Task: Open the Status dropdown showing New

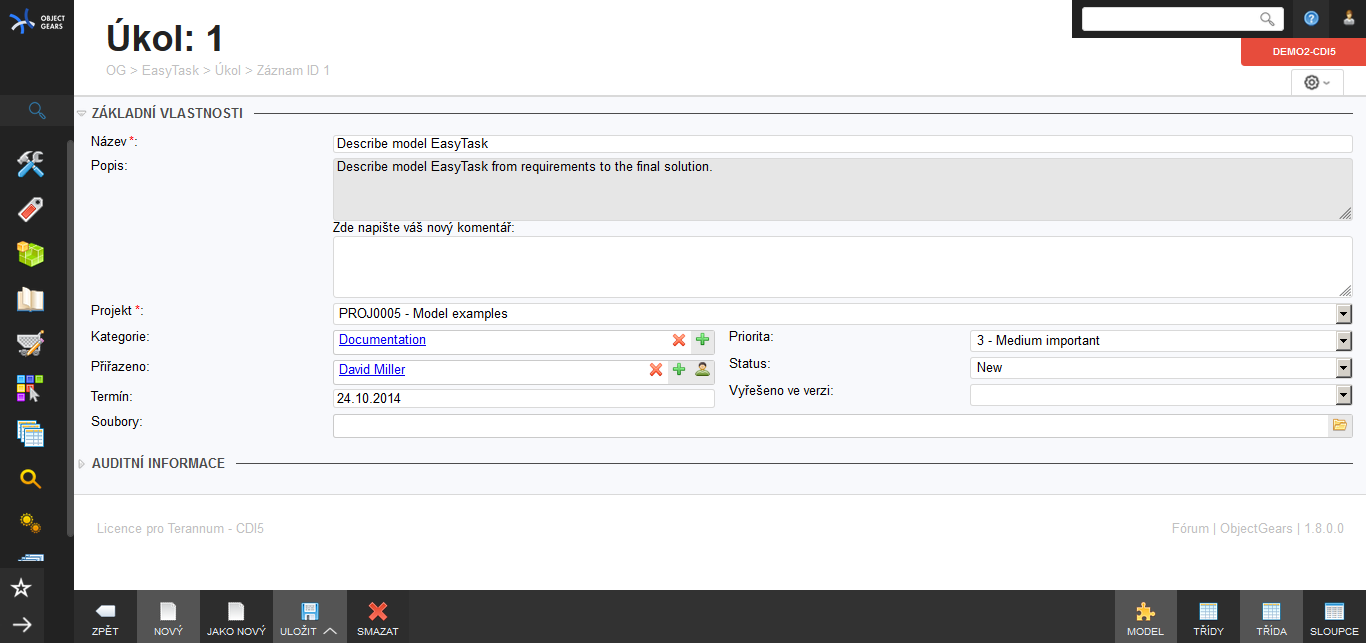Action: (1343, 368)
